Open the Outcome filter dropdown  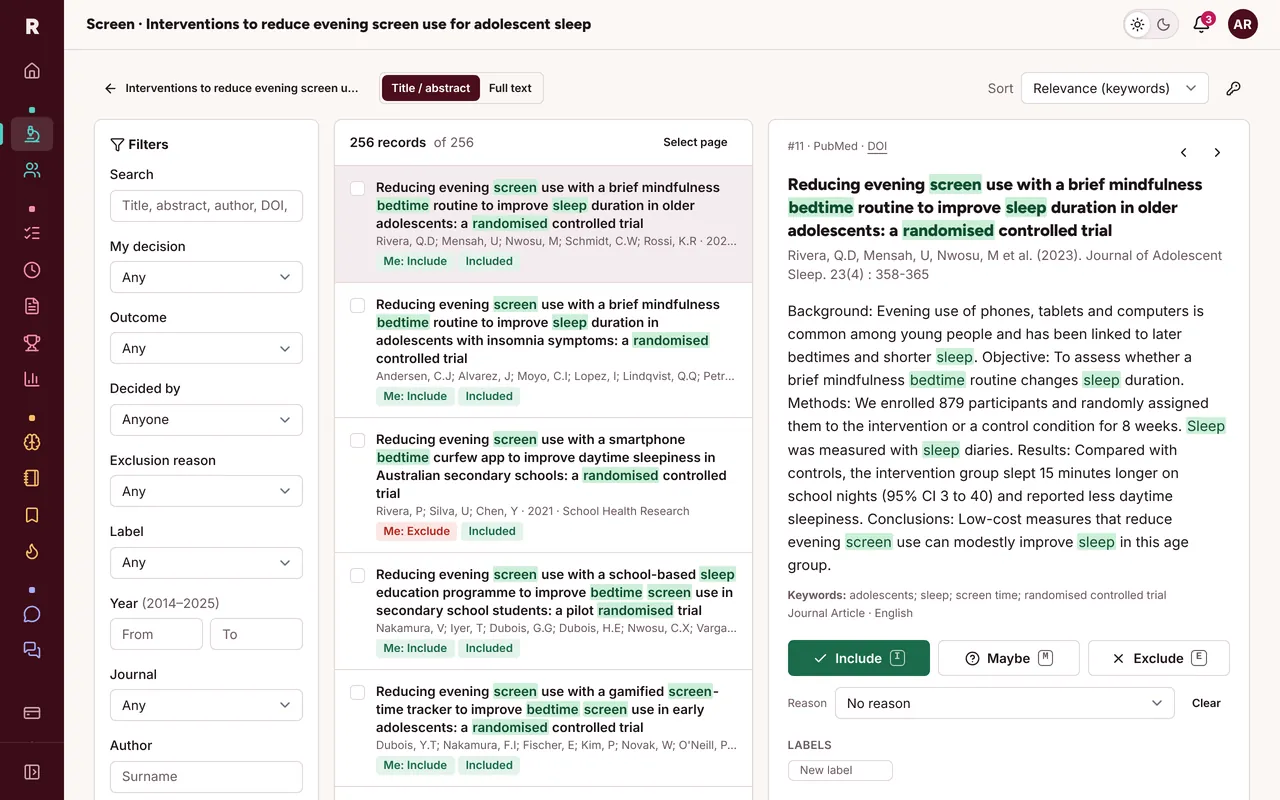[x=206, y=348]
